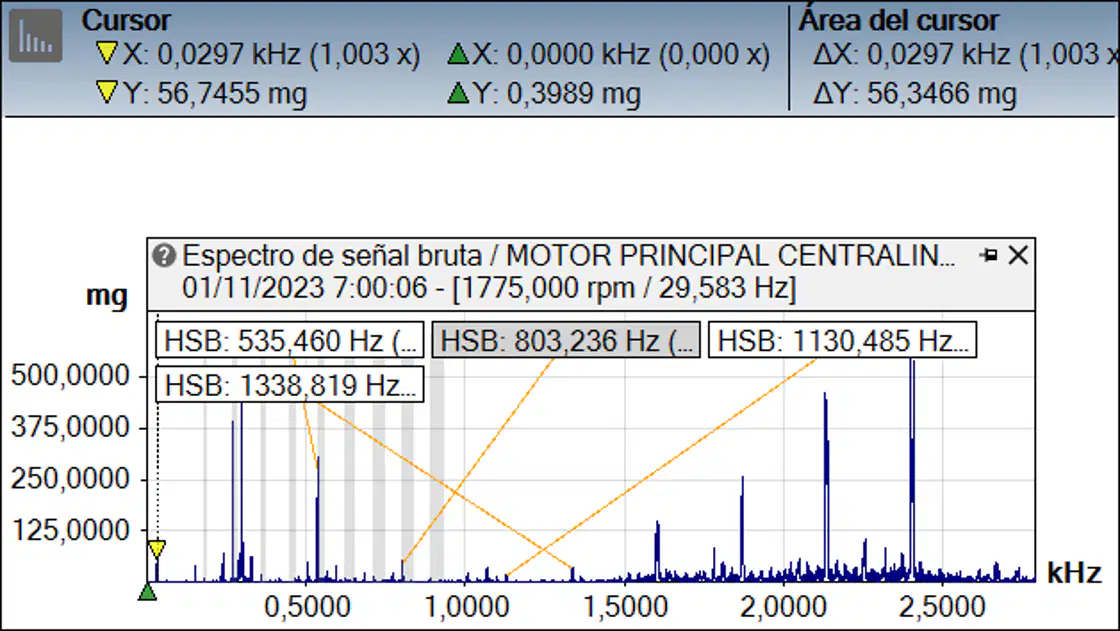Click the yellow triangle next to Y: 56,7455 mg
This screenshot has width=1120, height=631.
[x=106, y=92]
